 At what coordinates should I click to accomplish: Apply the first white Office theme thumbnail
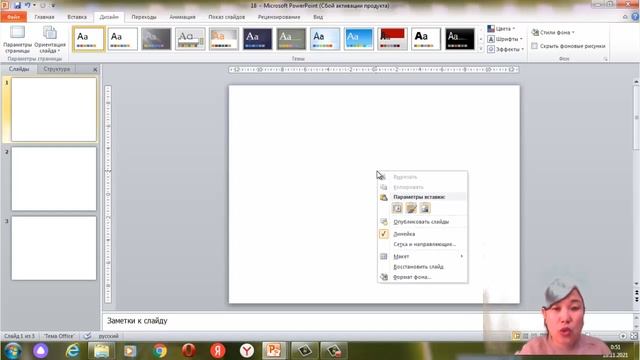[x=89, y=39]
